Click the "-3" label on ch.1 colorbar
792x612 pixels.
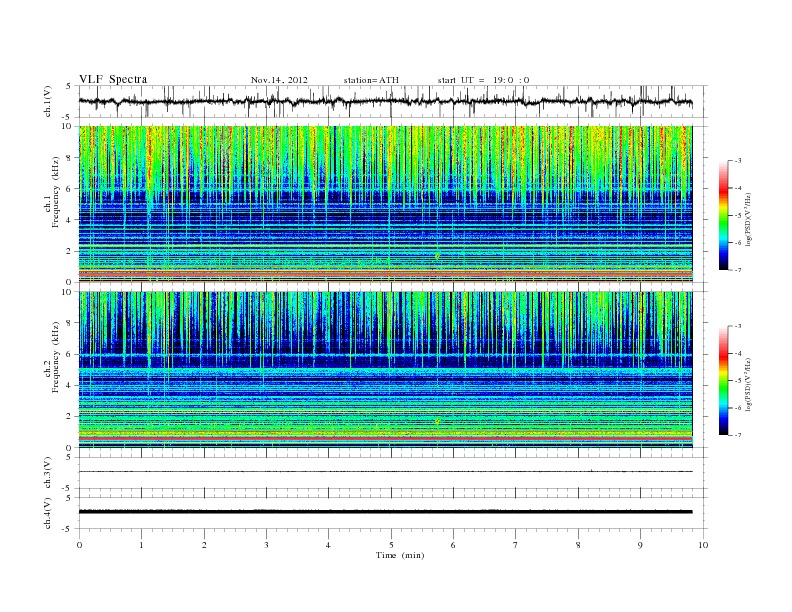[738, 161]
